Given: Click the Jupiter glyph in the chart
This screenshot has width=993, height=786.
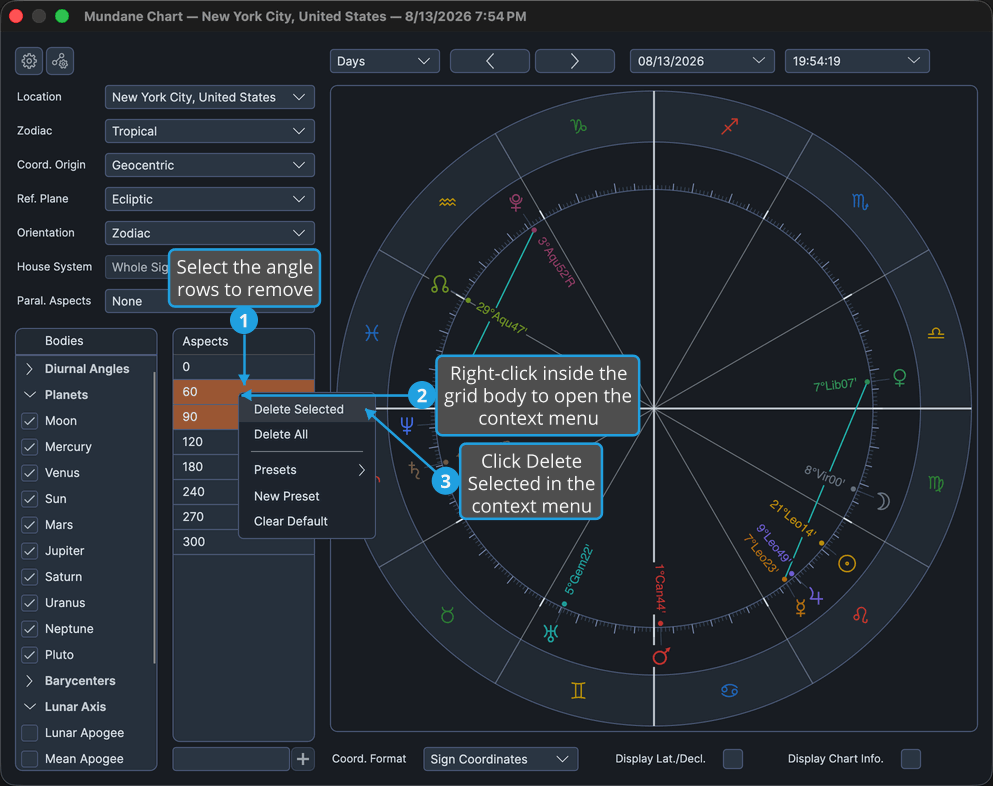Looking at the screenshot, I should (x=816, y=597).
